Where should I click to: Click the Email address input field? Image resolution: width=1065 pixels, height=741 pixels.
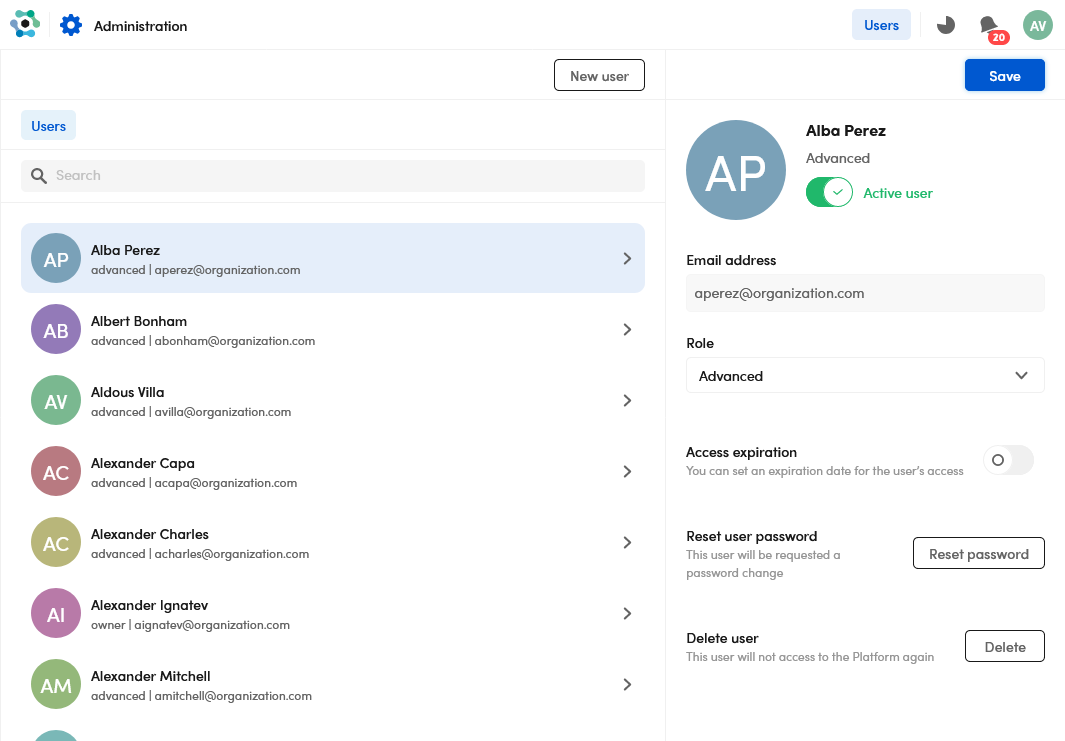(x=865, y=294)
